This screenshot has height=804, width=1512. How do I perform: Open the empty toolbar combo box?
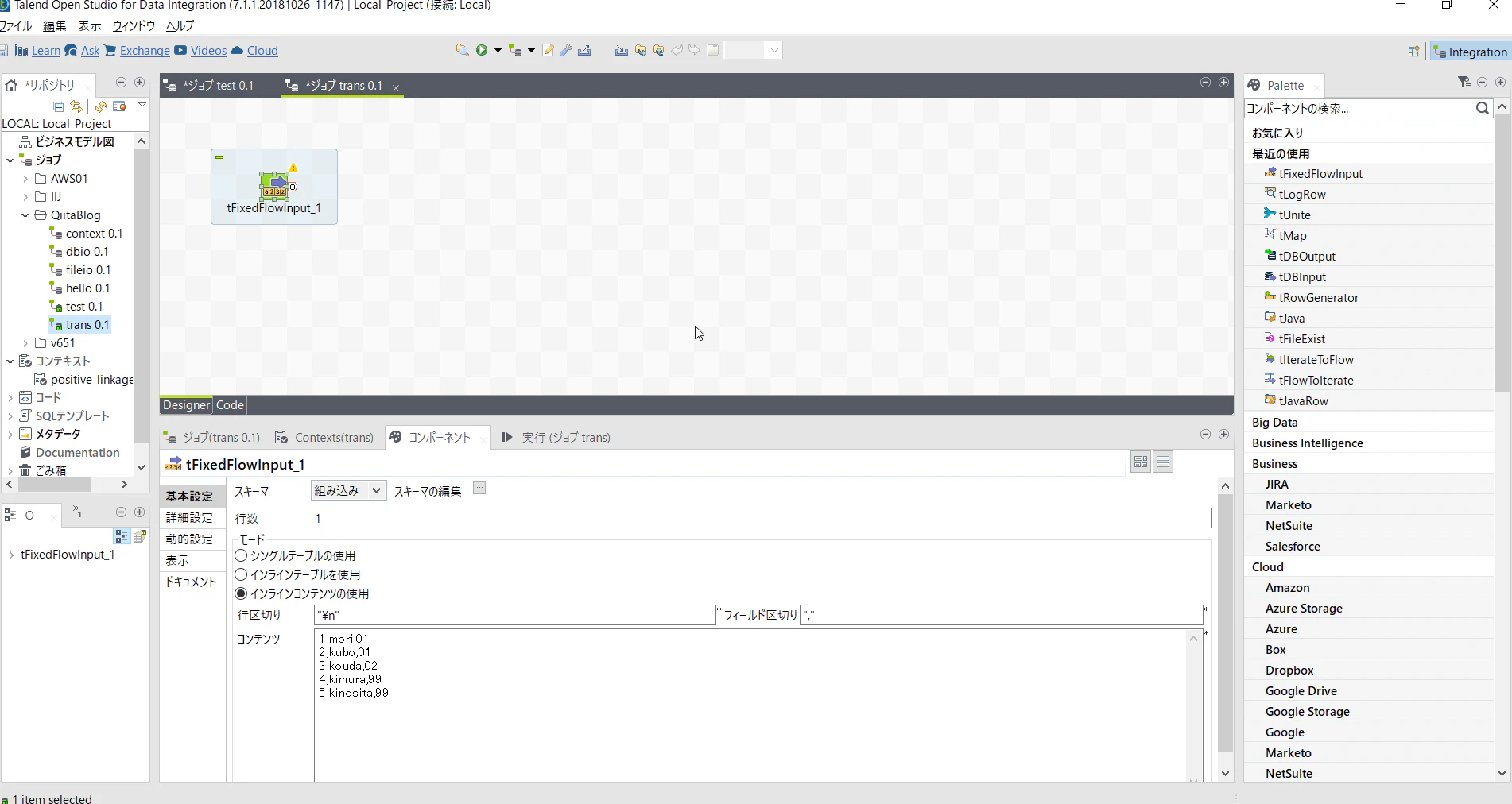click(x=754, y=50)
